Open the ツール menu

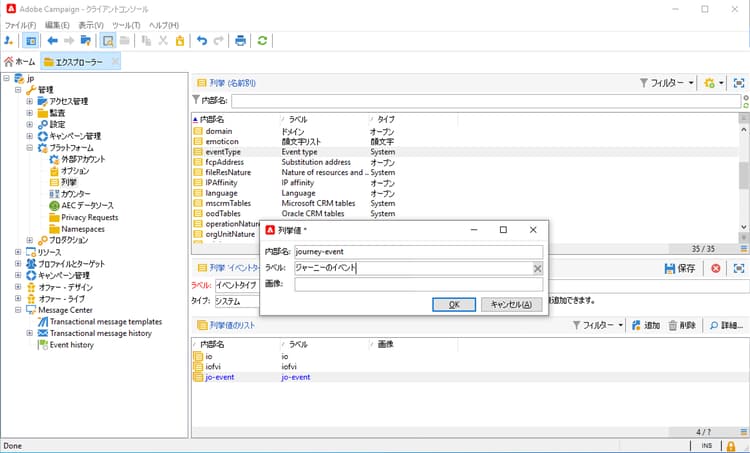126,25
